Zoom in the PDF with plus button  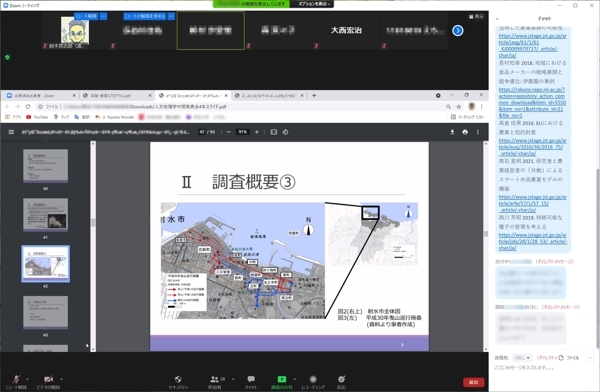coord(257,132)
